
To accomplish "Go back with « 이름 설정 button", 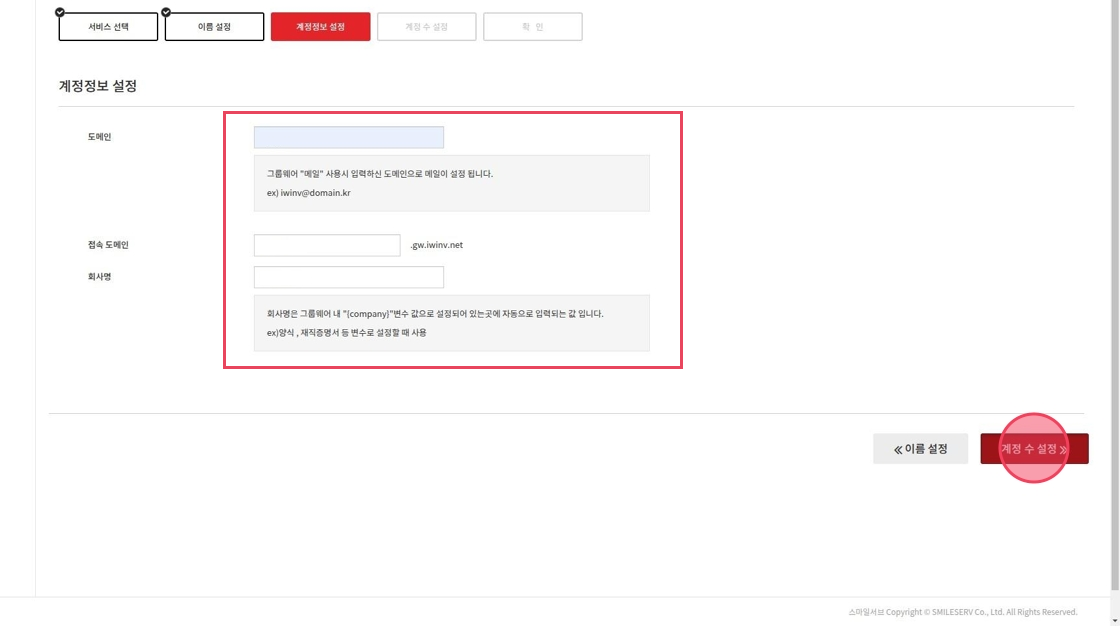I will coord(921,449).
